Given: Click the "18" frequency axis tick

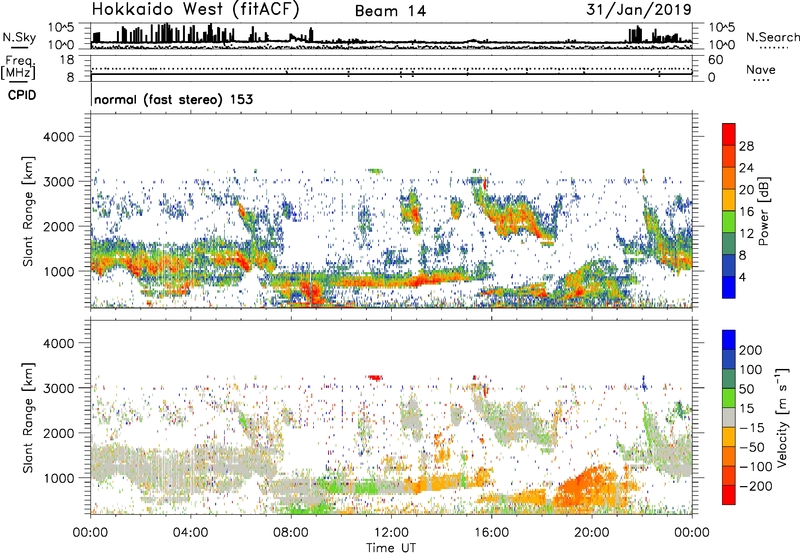Looking at the screenshot, I should click(x=67, y=60).
